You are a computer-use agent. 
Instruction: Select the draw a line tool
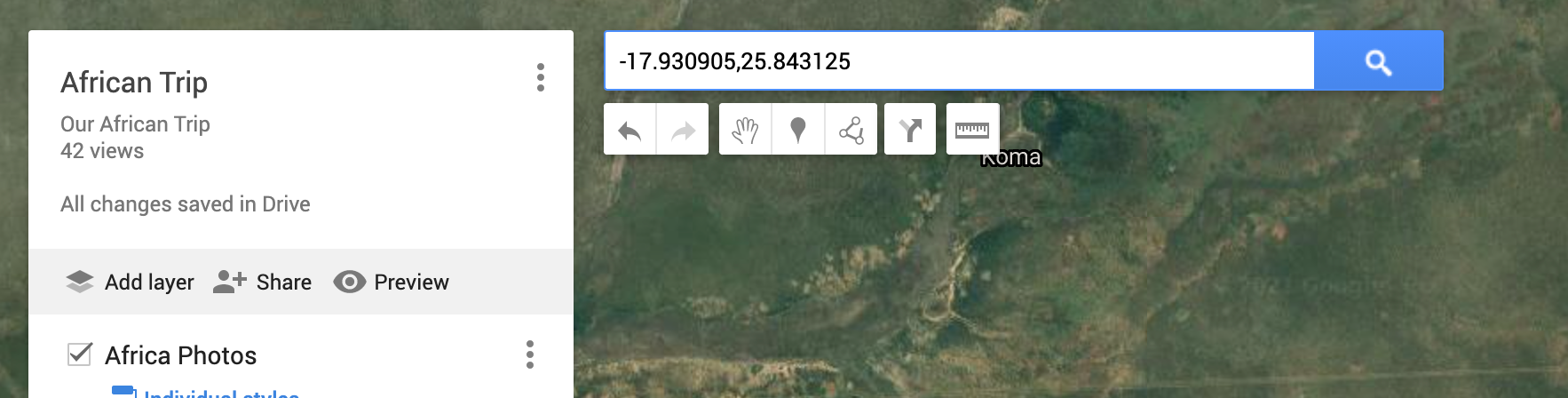[851, 130]
